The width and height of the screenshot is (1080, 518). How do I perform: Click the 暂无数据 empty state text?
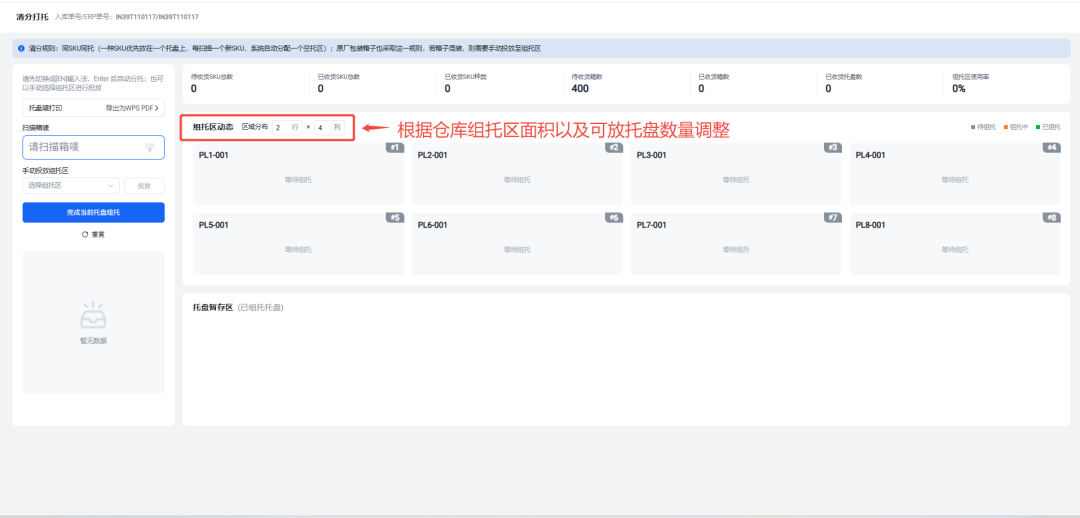click(x=93, y=340)
